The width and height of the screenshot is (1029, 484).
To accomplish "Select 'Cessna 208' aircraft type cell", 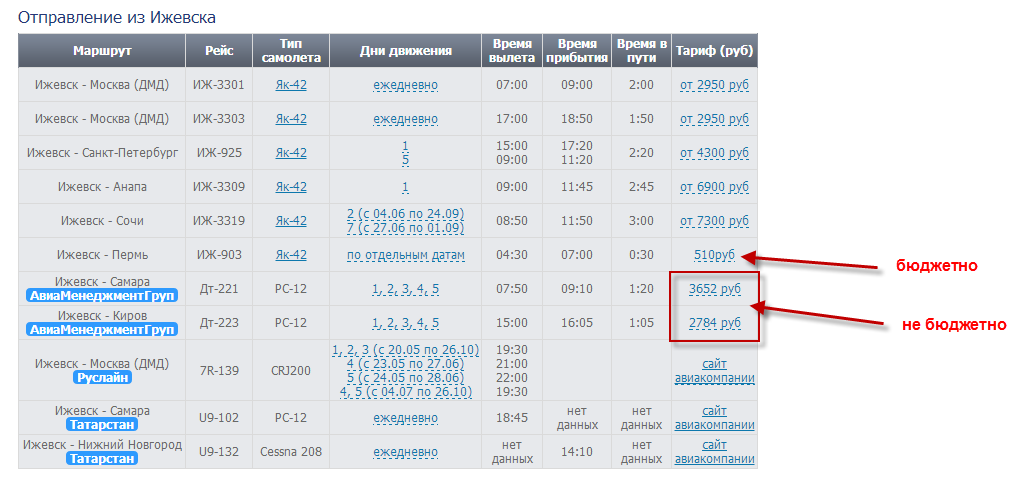I will click(291, 452).
